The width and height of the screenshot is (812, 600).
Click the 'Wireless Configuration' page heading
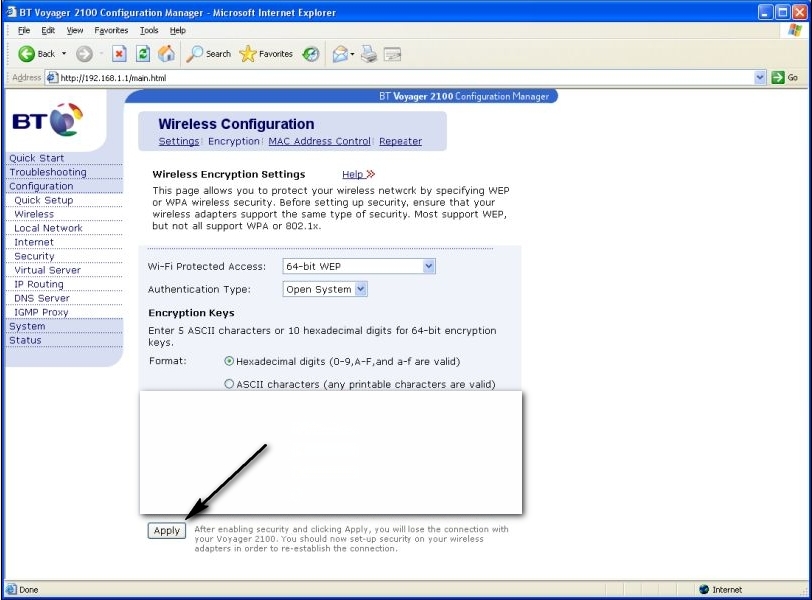click(x=236, y=124)
